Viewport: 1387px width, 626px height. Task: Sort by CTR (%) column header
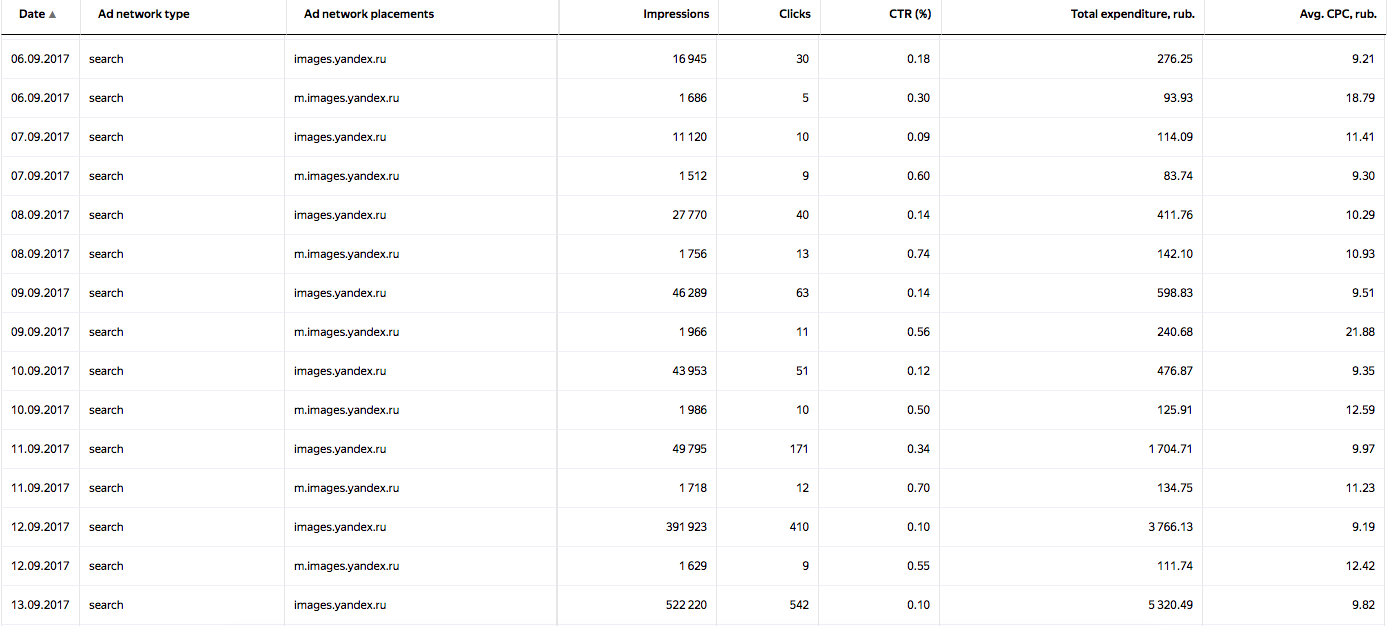(909, 15)
